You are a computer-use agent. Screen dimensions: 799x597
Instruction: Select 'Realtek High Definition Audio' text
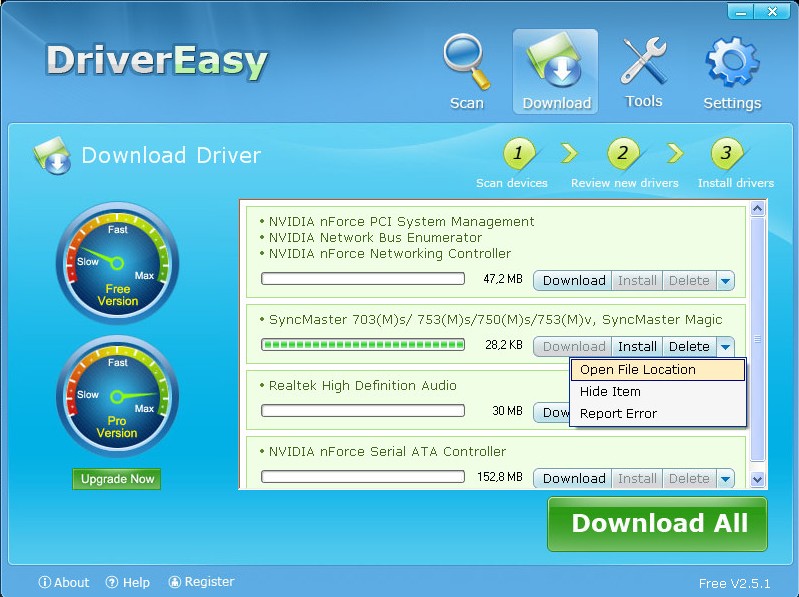(362, 386)
